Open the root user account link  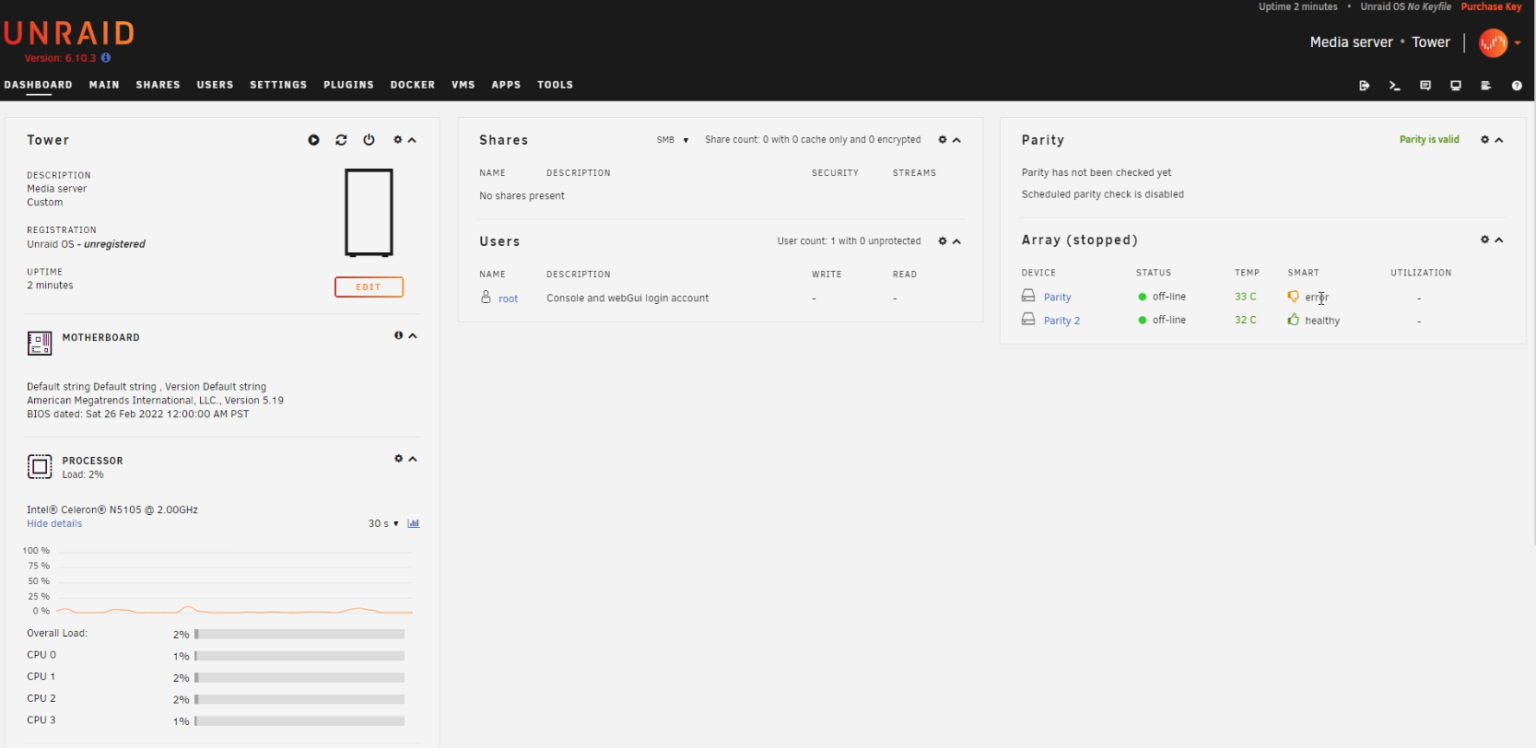coord(507,298)
